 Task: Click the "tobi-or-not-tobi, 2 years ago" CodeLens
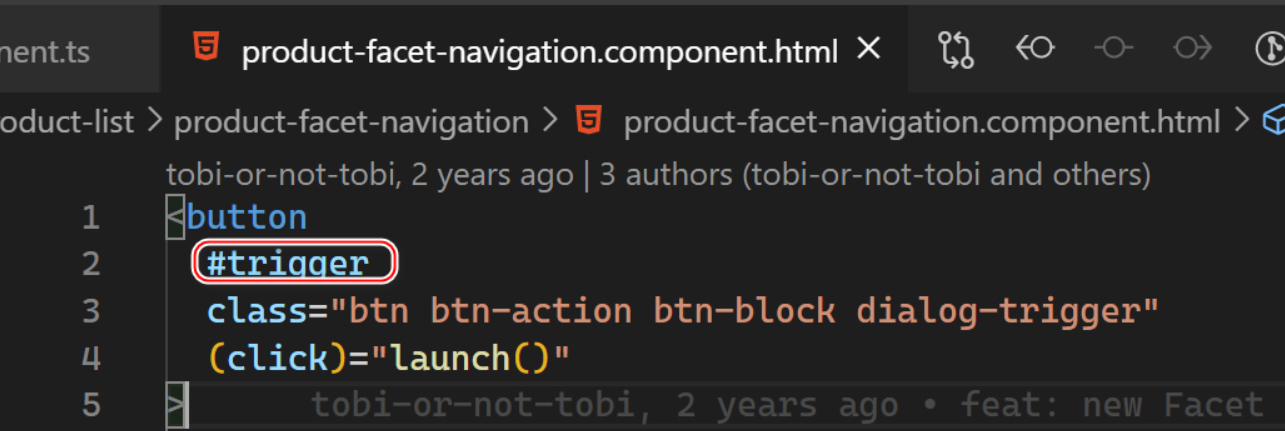click(369, 175)
